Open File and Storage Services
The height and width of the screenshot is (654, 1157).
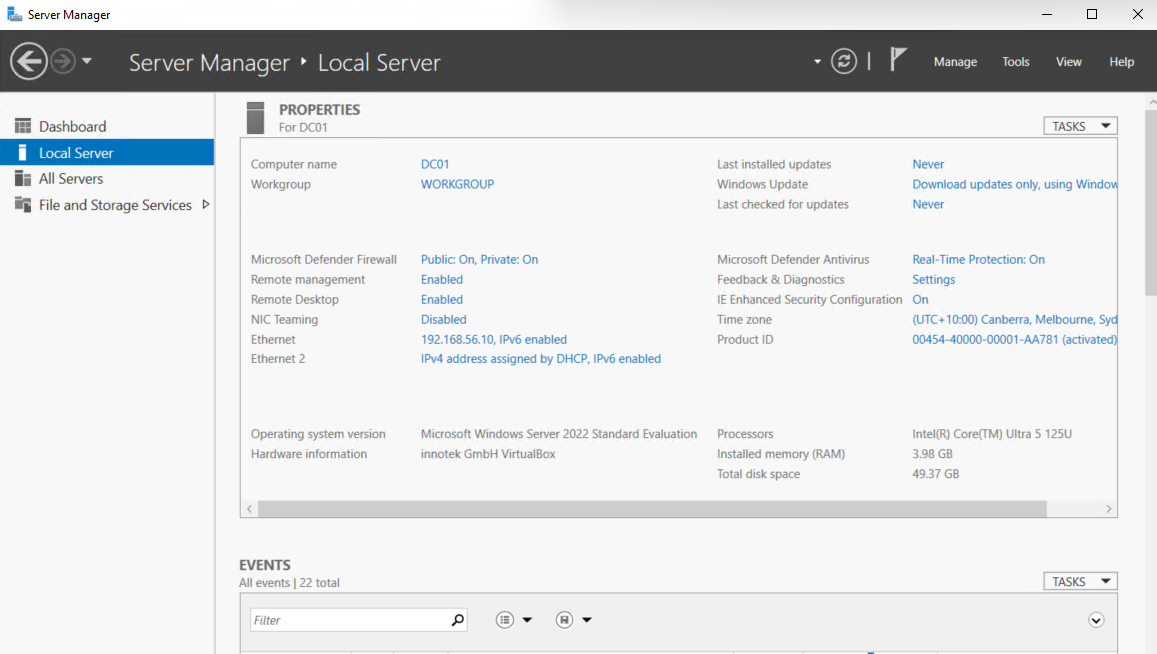[x=115, y=205]
